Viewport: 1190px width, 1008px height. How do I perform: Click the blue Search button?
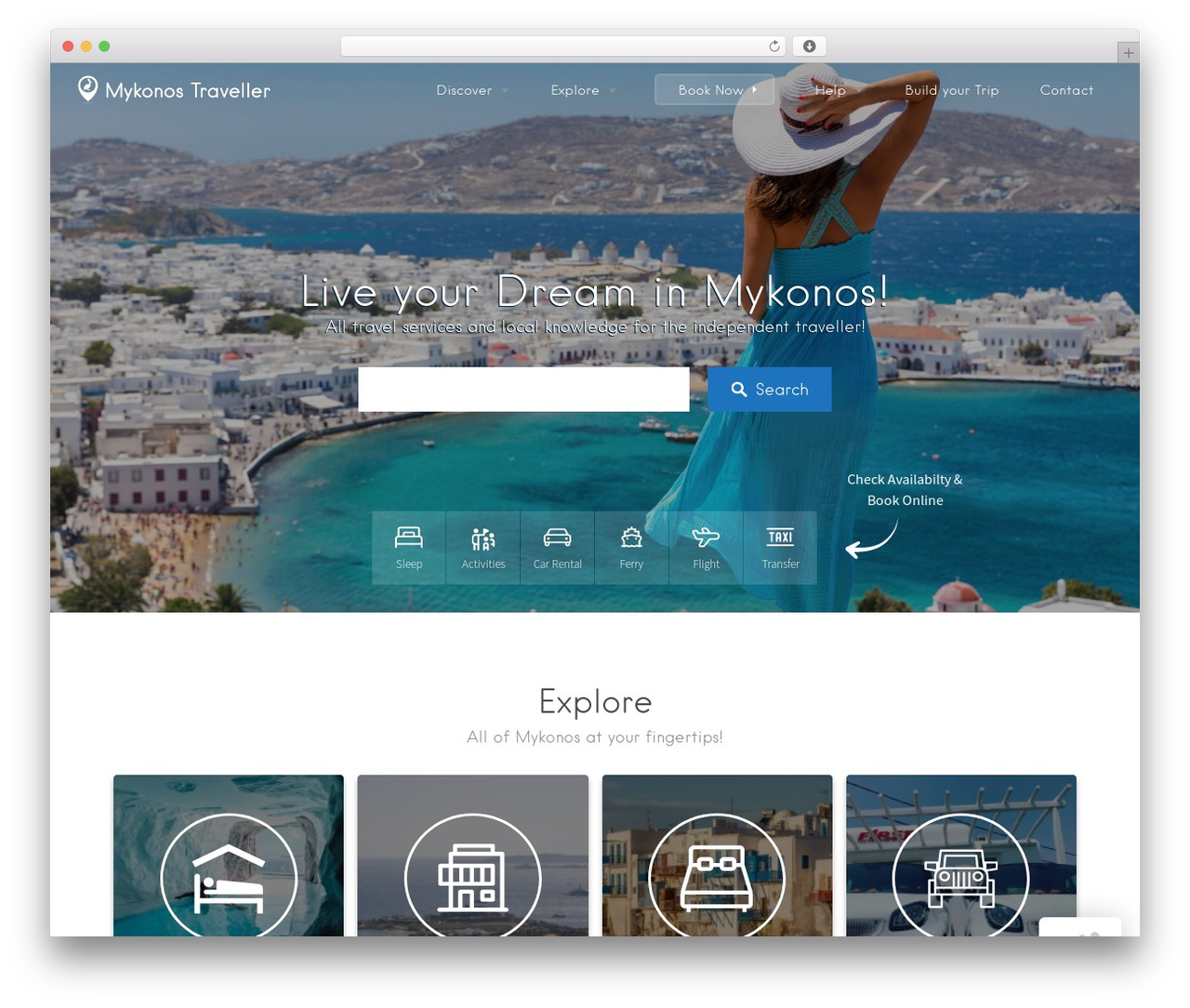(x=770, y=390)
